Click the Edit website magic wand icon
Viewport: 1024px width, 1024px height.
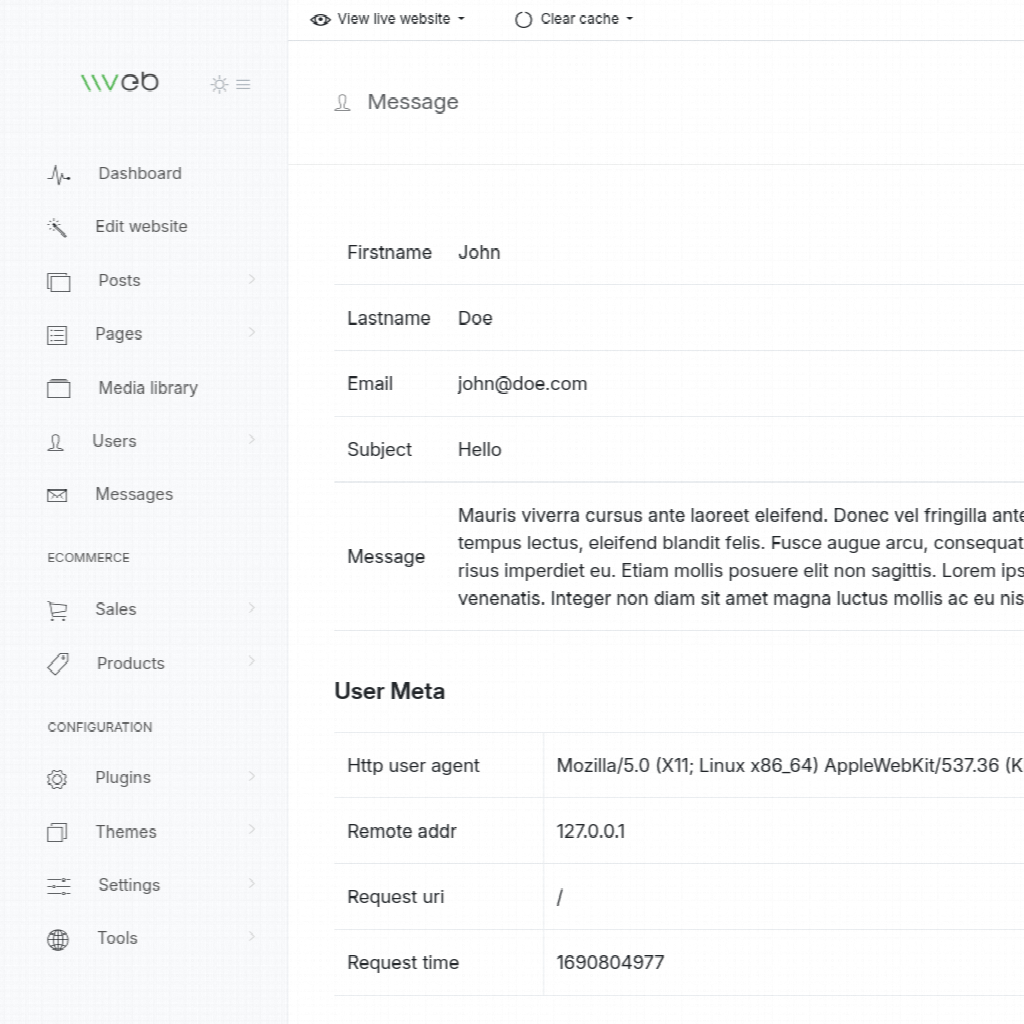tap(58, 228)
